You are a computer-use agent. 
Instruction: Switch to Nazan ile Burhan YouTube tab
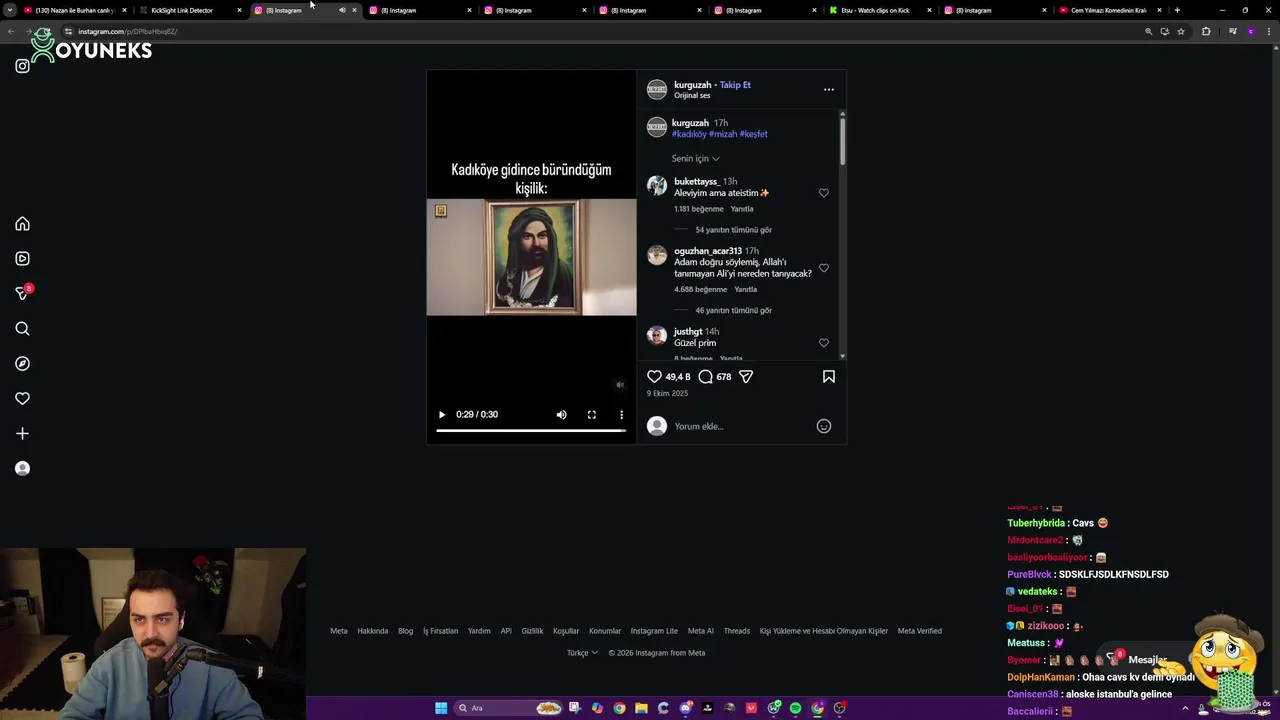click(75, 10)
